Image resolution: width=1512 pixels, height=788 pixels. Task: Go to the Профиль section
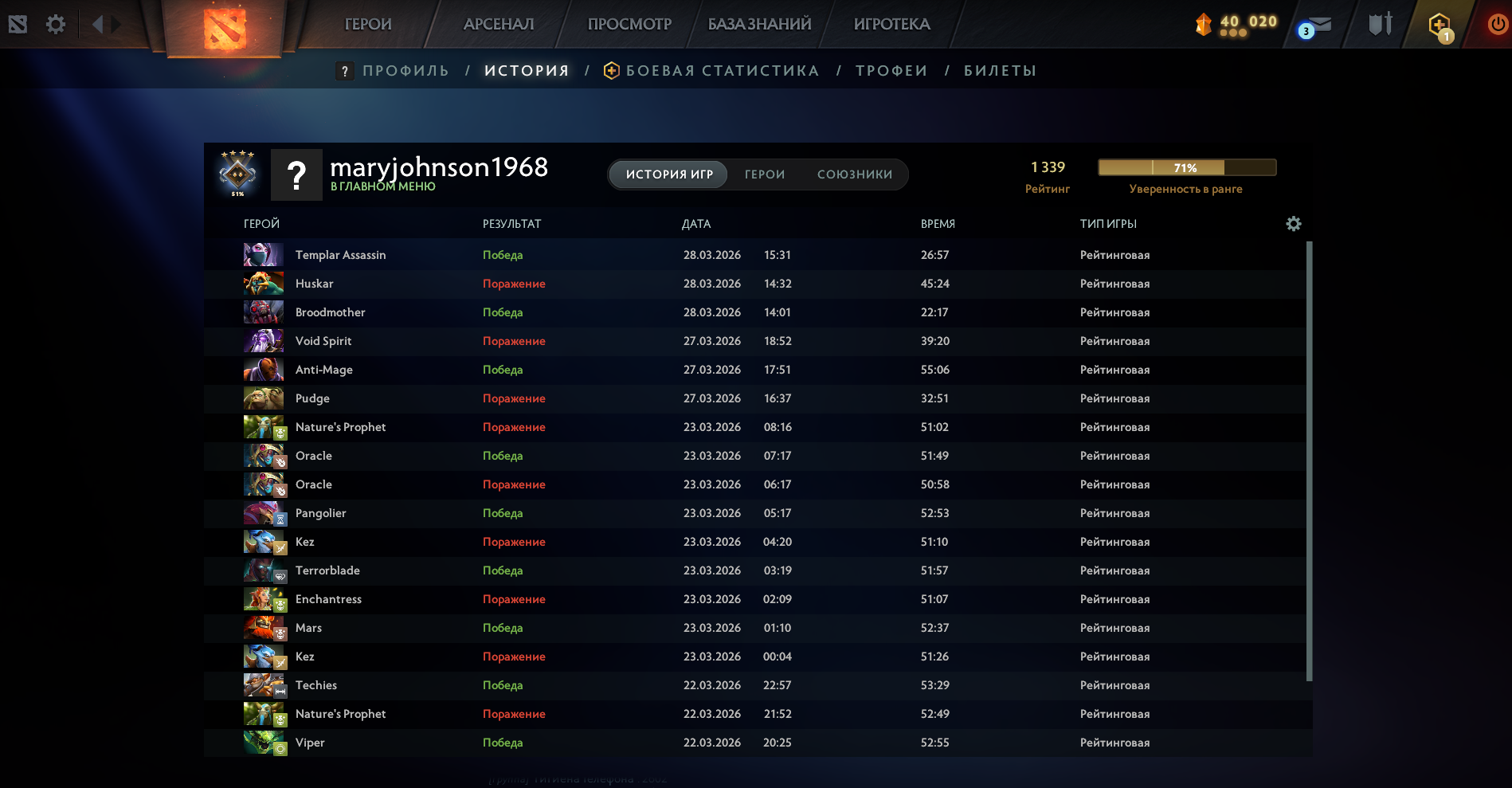(x=405, y=71)
